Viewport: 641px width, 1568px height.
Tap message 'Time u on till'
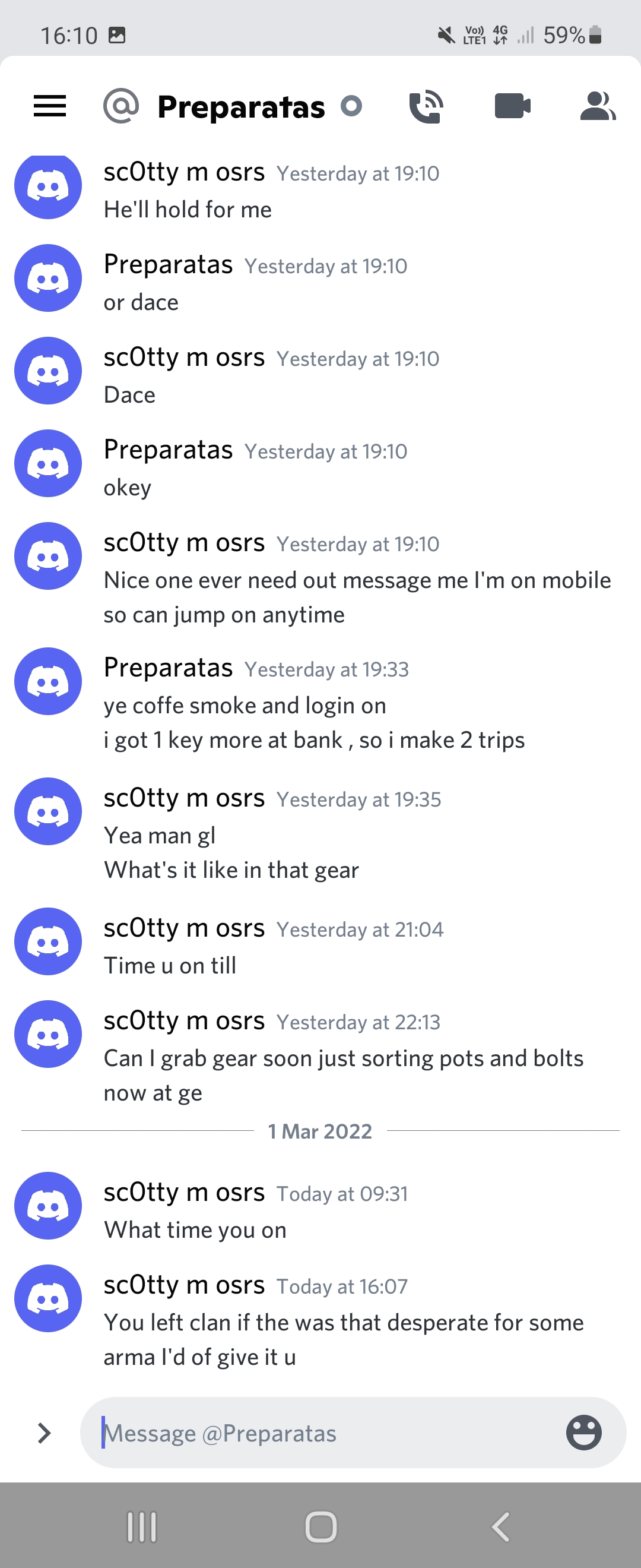(170, 965)
